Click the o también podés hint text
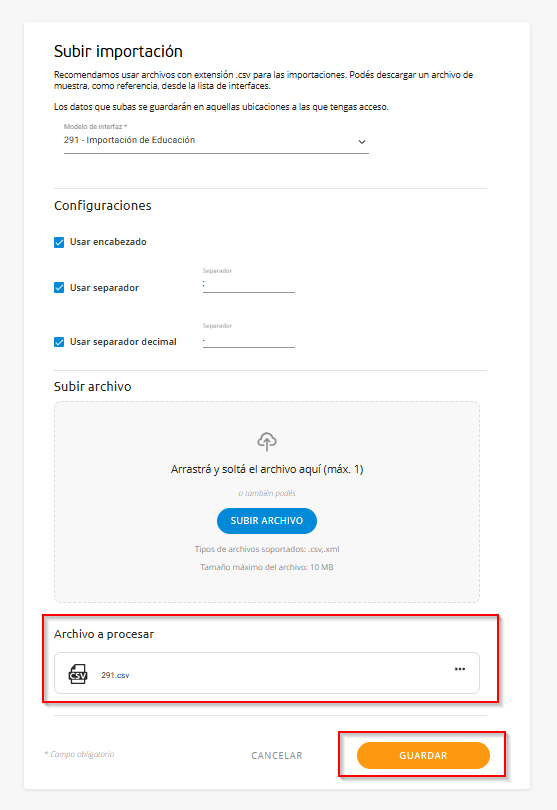557x810 pixels. click(267, 493)
